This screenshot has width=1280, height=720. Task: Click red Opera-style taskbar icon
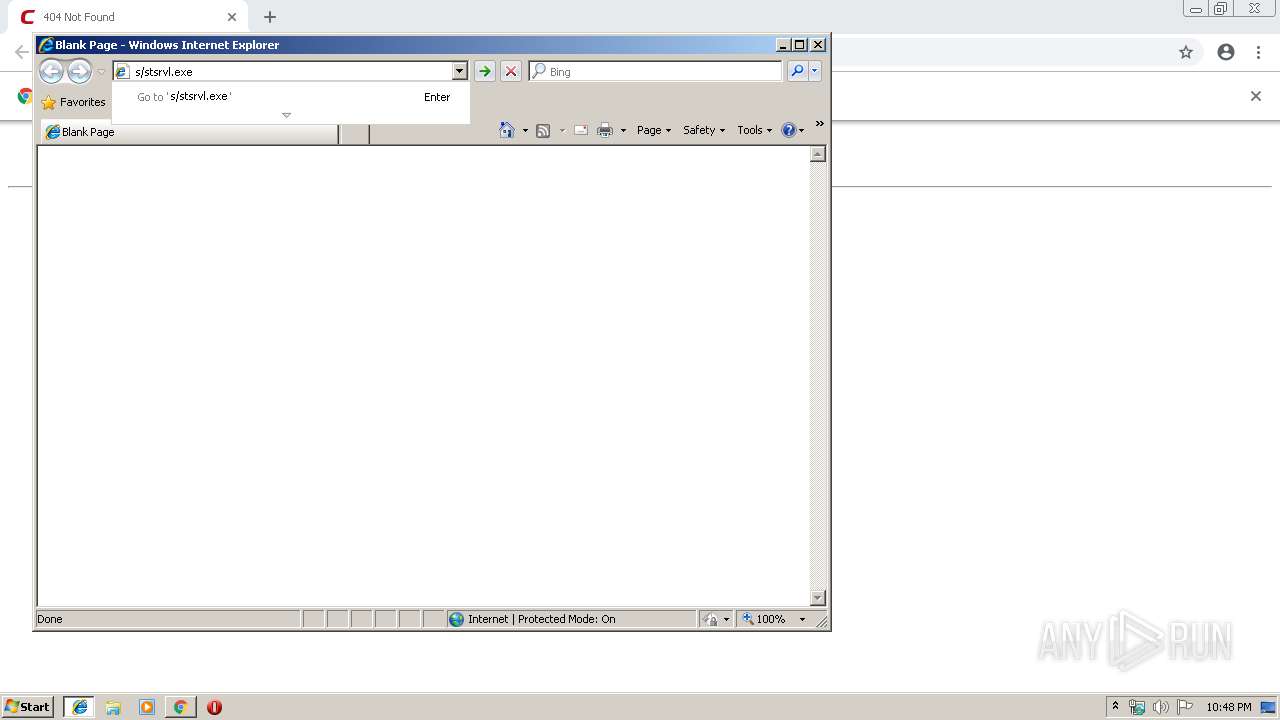[x=214, y=707]
